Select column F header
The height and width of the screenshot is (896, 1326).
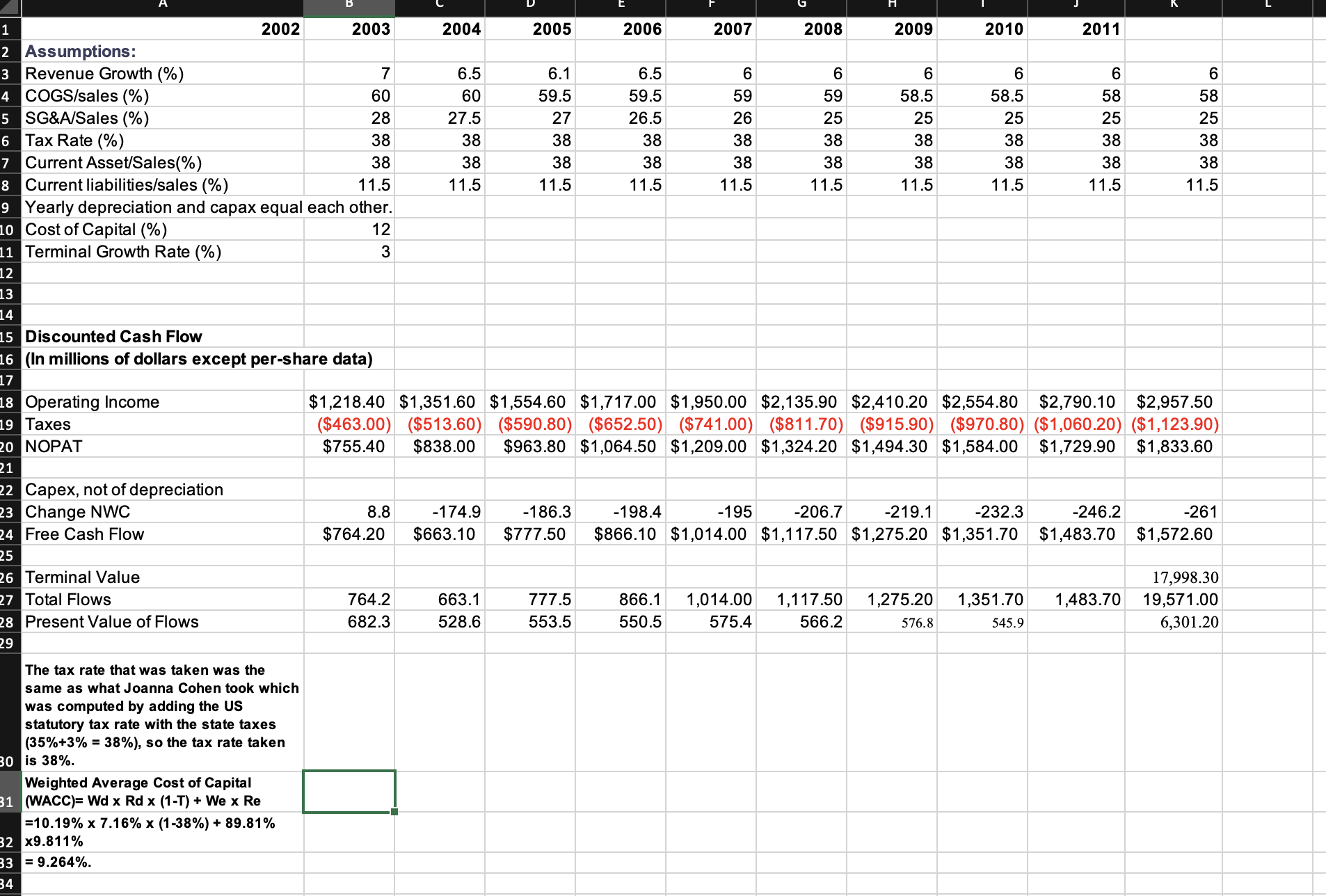tap(711, 7)
